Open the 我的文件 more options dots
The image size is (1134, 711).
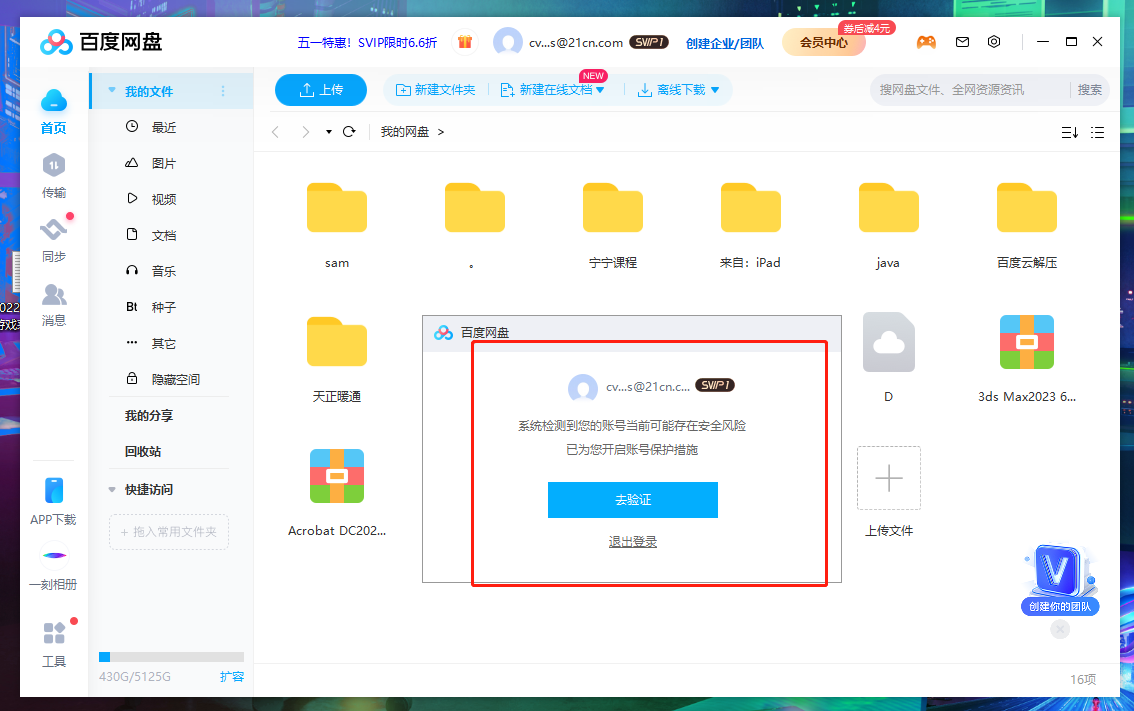(x=223, y=91)
